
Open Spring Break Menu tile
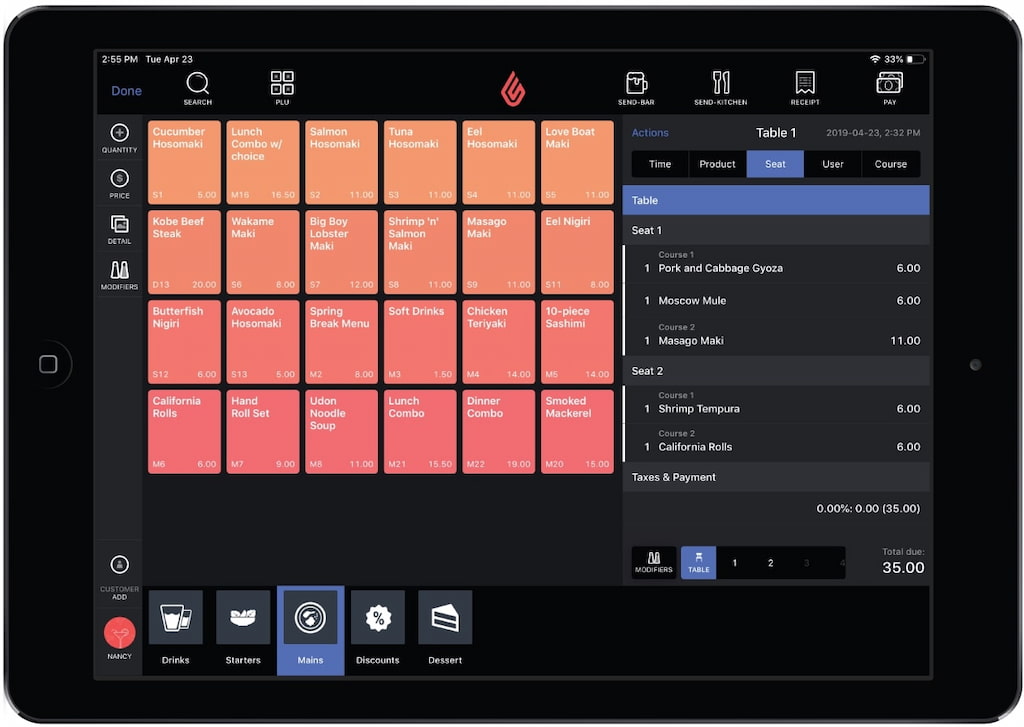(x=342, y=342)
